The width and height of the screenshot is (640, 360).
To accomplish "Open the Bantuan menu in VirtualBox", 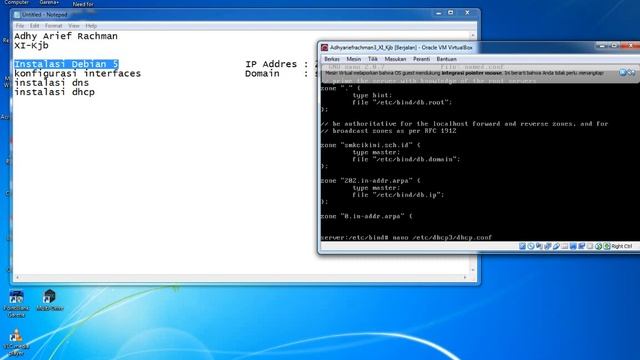I will (x=447, y=59).
